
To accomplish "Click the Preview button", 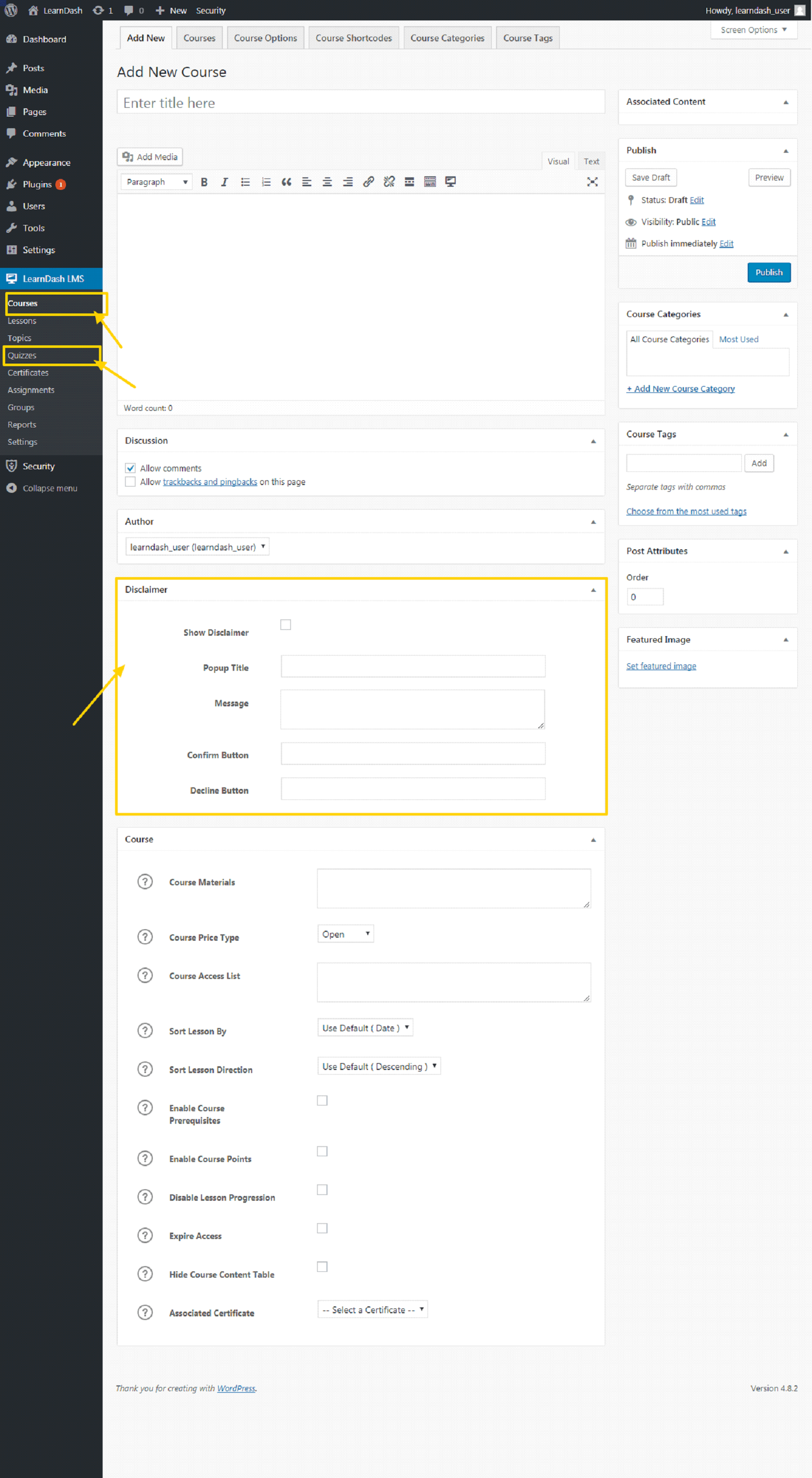I will [x=769, y=177].
